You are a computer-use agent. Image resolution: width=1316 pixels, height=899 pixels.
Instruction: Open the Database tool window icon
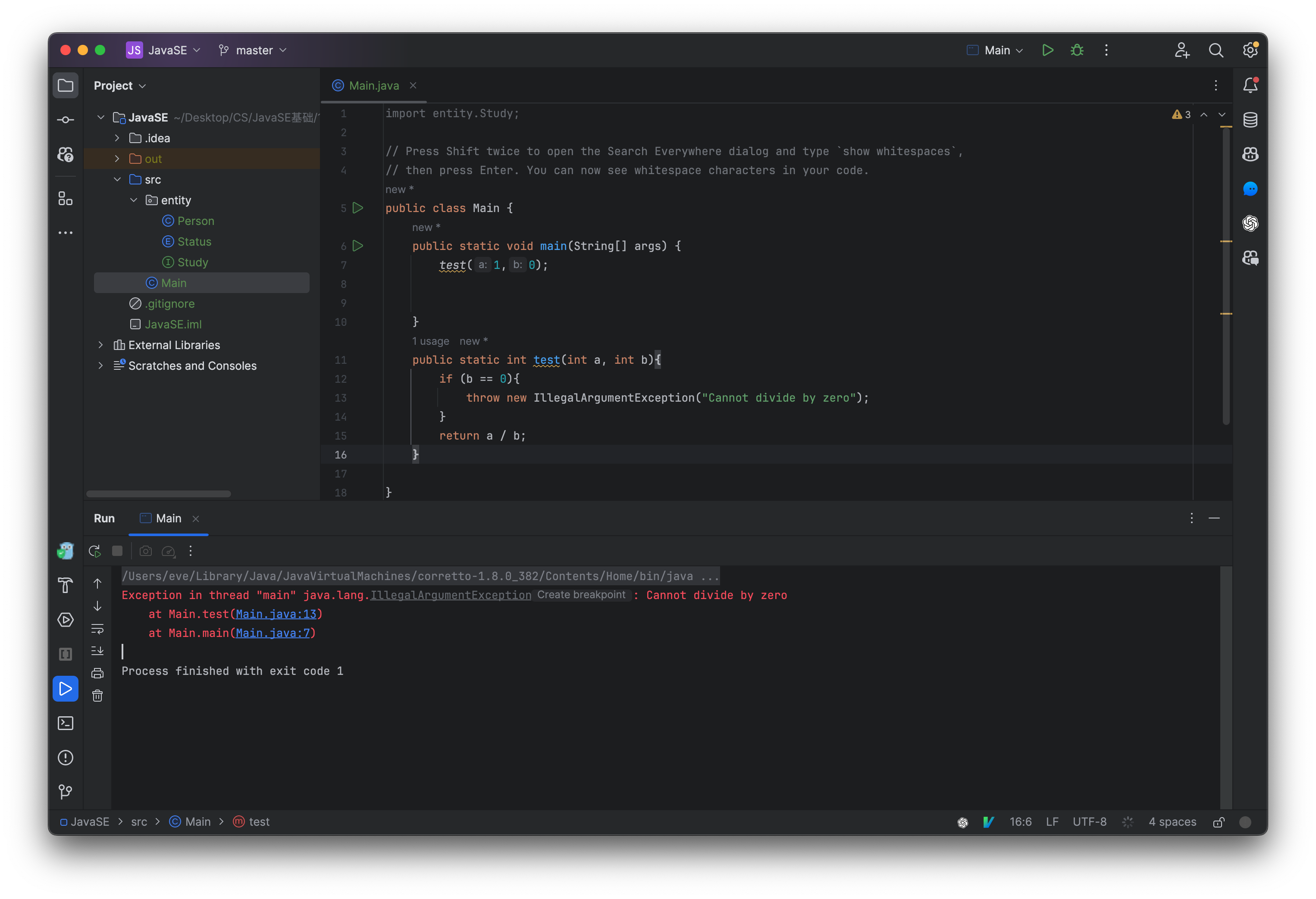coord(1250,120)
